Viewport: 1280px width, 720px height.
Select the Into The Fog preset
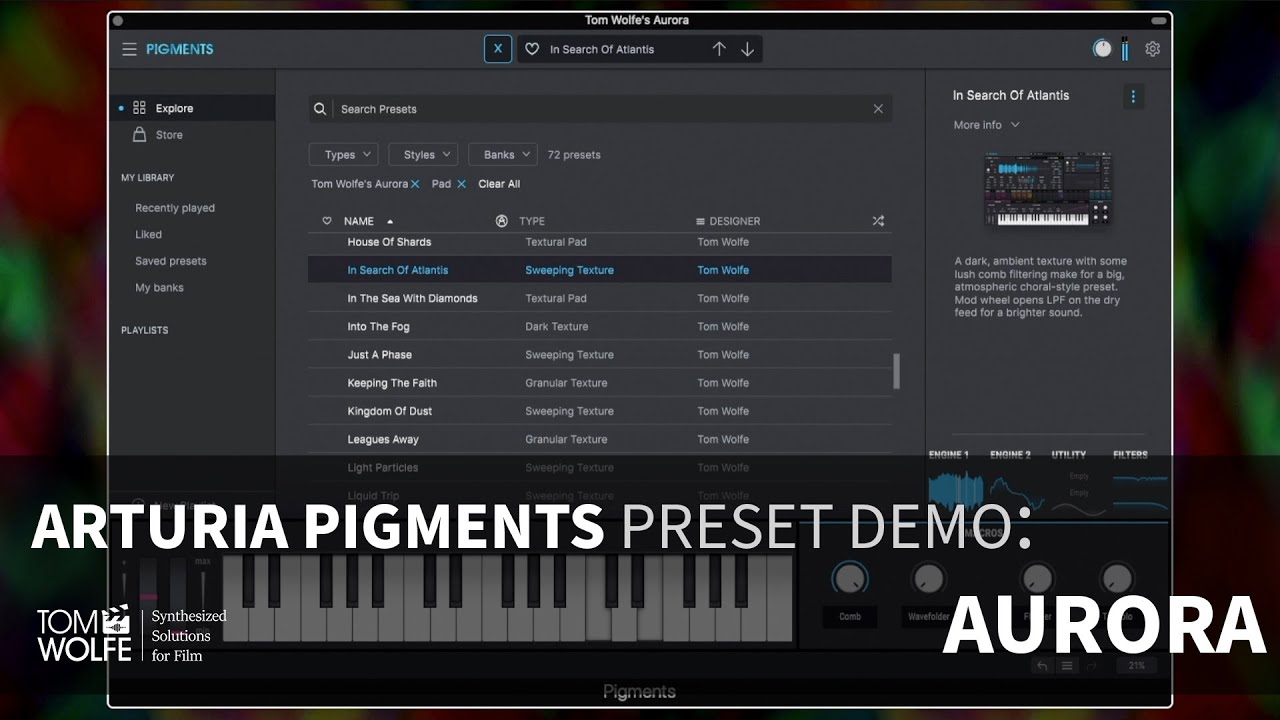pyautogui.click(x=600, y=326)
